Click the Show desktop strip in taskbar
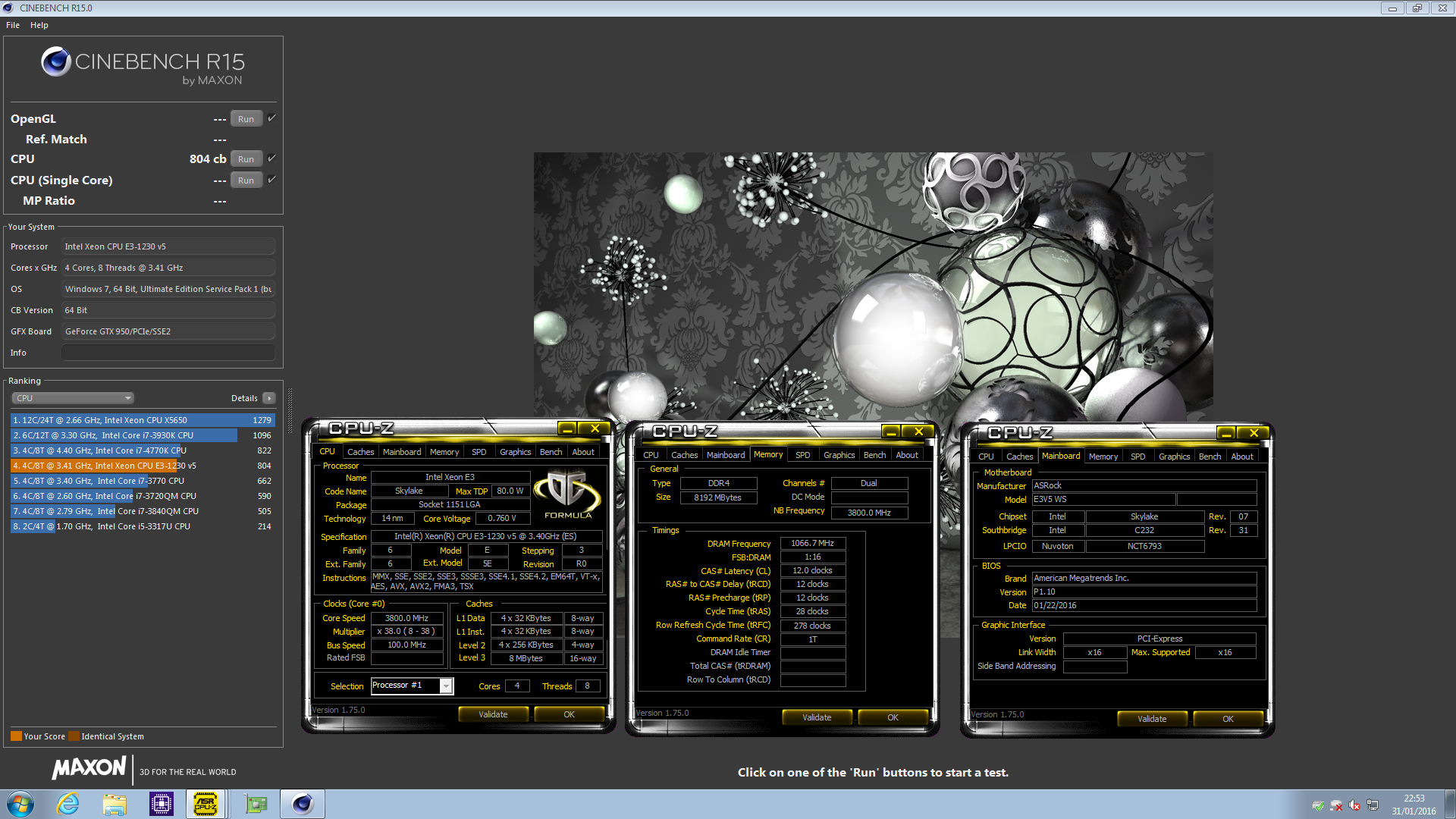Viewport: 1456px width, 819px height. (1450, 804)
